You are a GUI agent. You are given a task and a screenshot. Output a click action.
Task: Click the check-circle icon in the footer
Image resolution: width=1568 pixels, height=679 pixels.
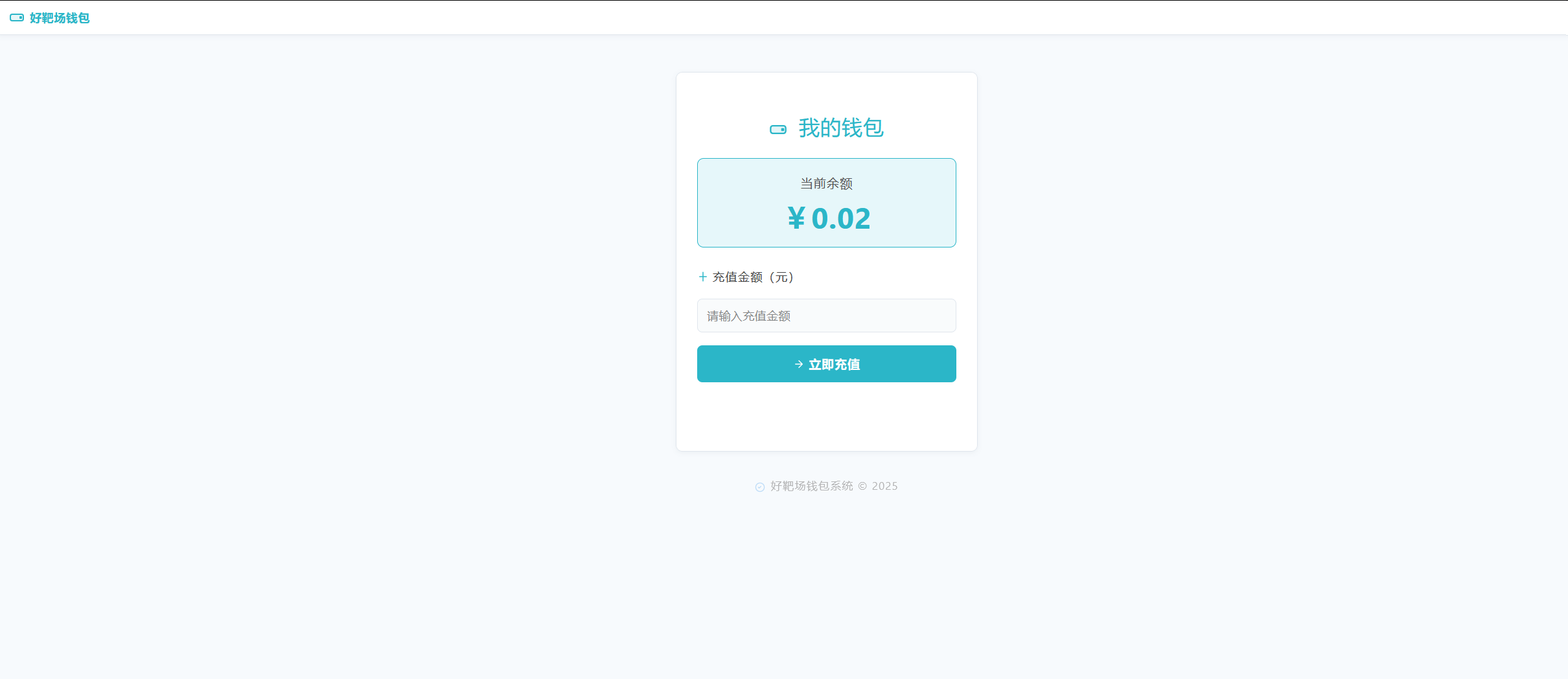(759, 487)
